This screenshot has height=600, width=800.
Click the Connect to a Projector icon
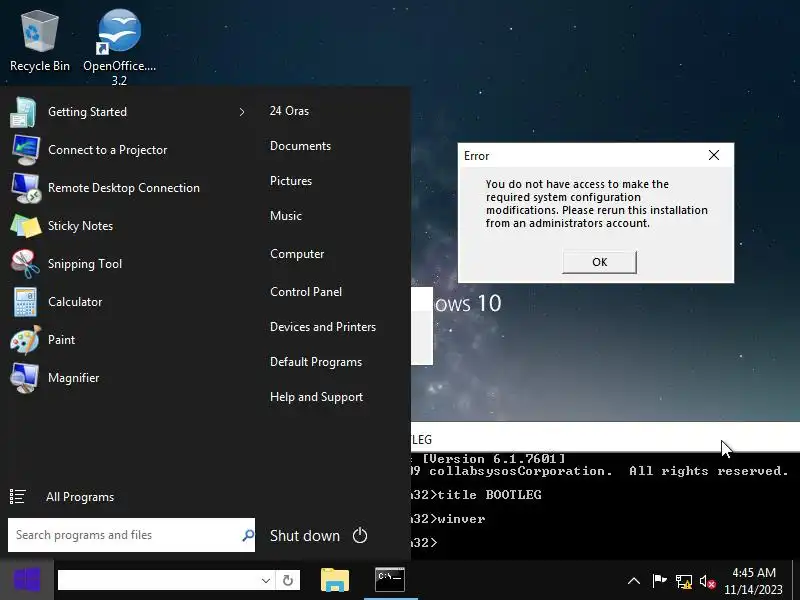tap(26, 150)
